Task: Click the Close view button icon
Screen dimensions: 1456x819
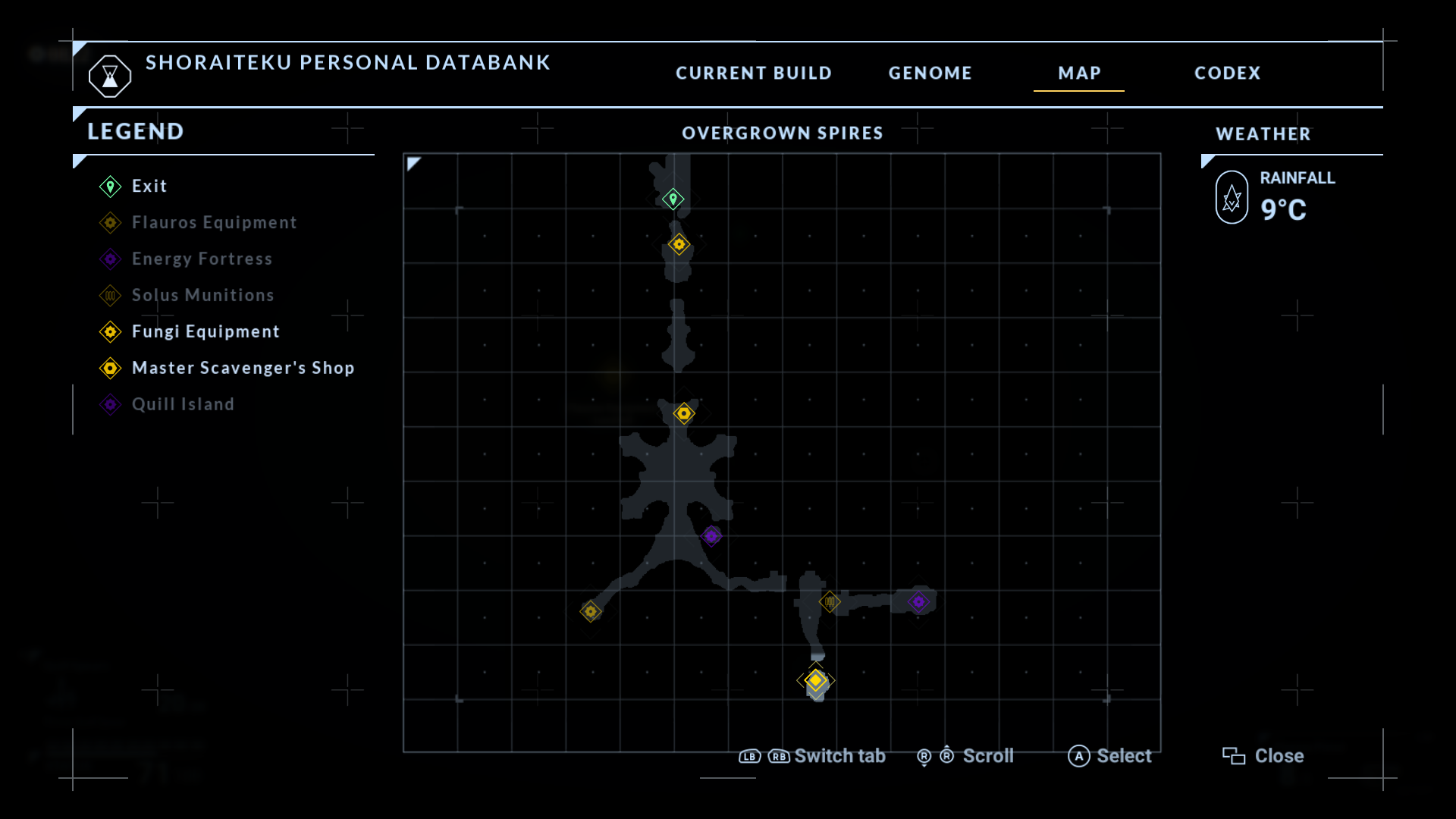Action: point(1234,756)
